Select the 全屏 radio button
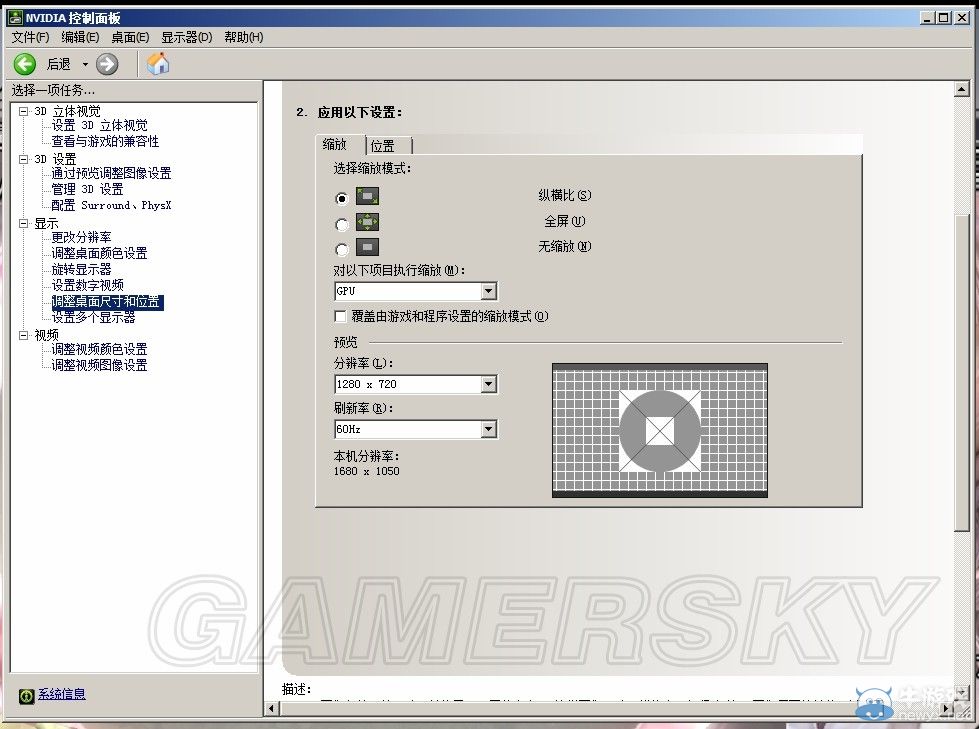979x729 pixels. pos(341,224)
